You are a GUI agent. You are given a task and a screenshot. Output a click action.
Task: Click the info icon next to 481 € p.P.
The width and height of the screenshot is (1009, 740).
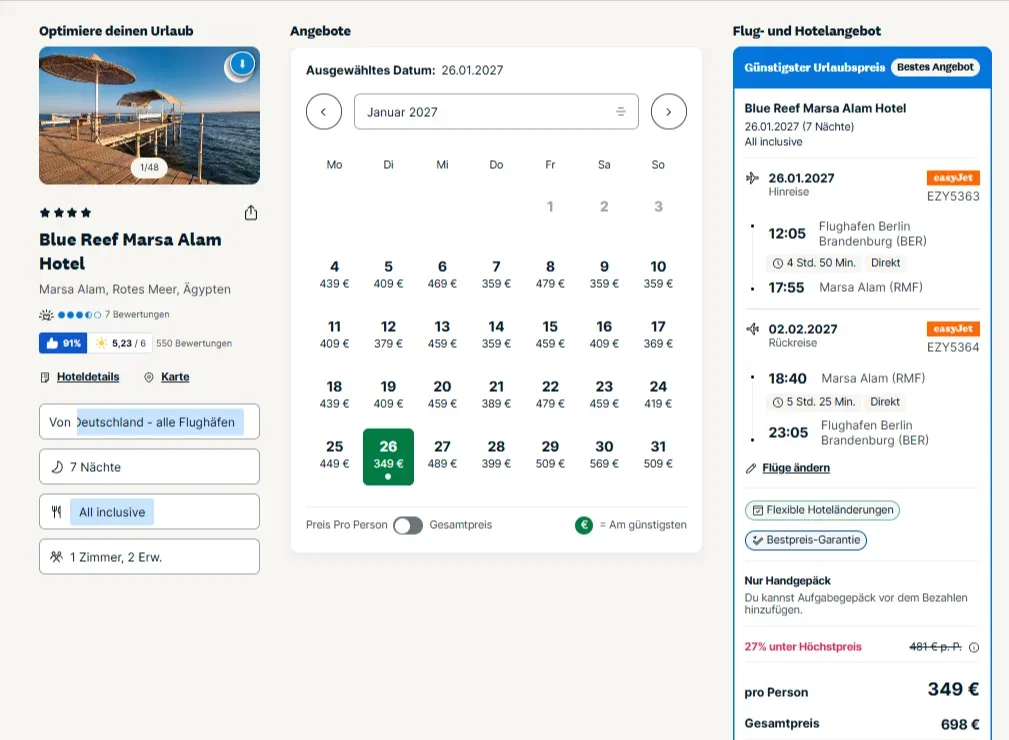coord(974,647)
